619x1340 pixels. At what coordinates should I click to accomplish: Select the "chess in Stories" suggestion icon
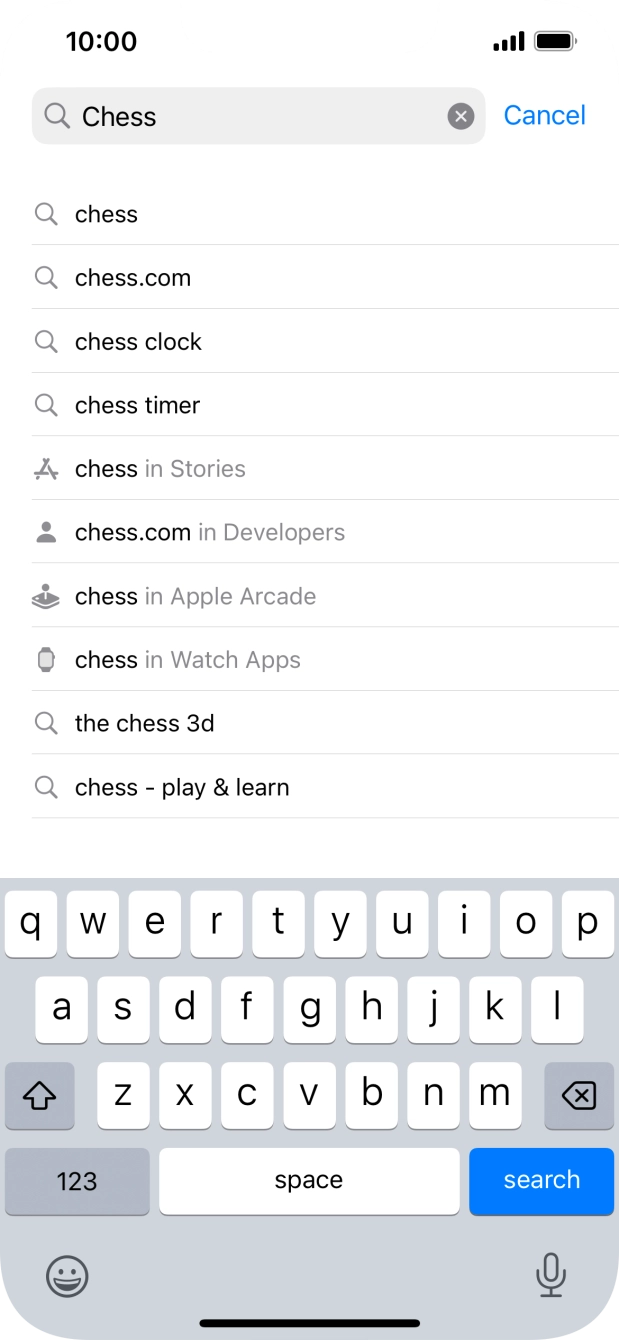(46, 468)
